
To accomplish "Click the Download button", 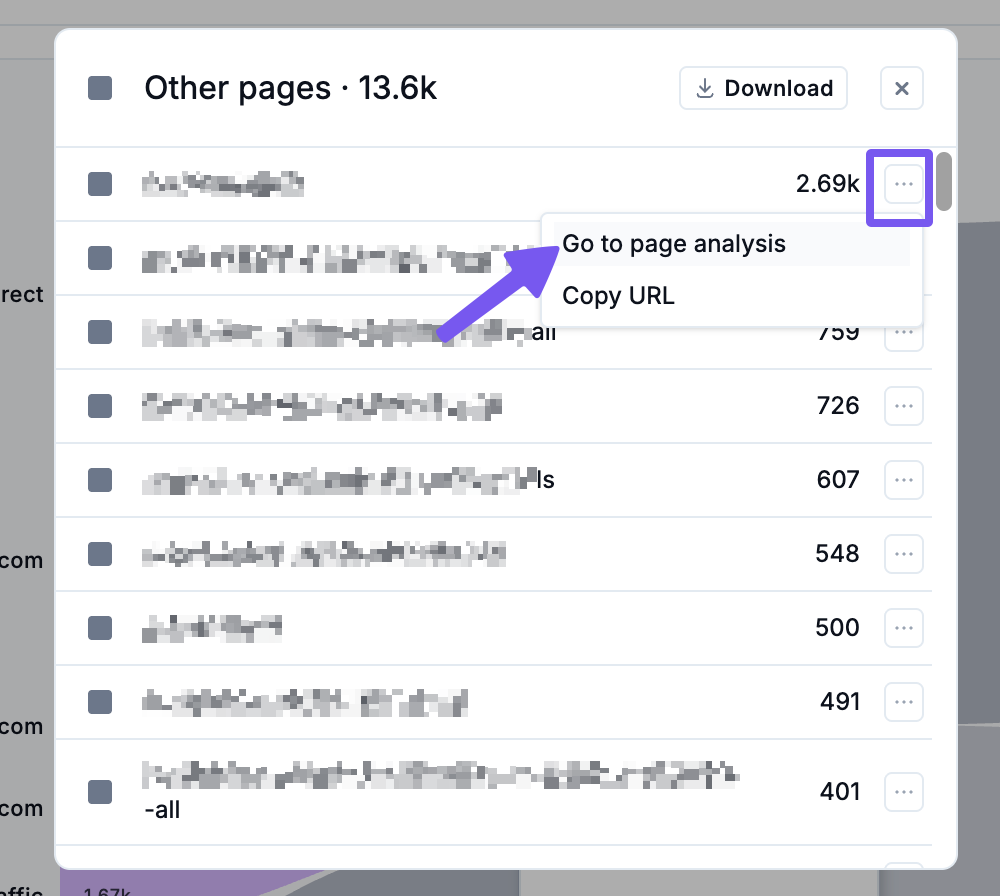I will [763, 88].
